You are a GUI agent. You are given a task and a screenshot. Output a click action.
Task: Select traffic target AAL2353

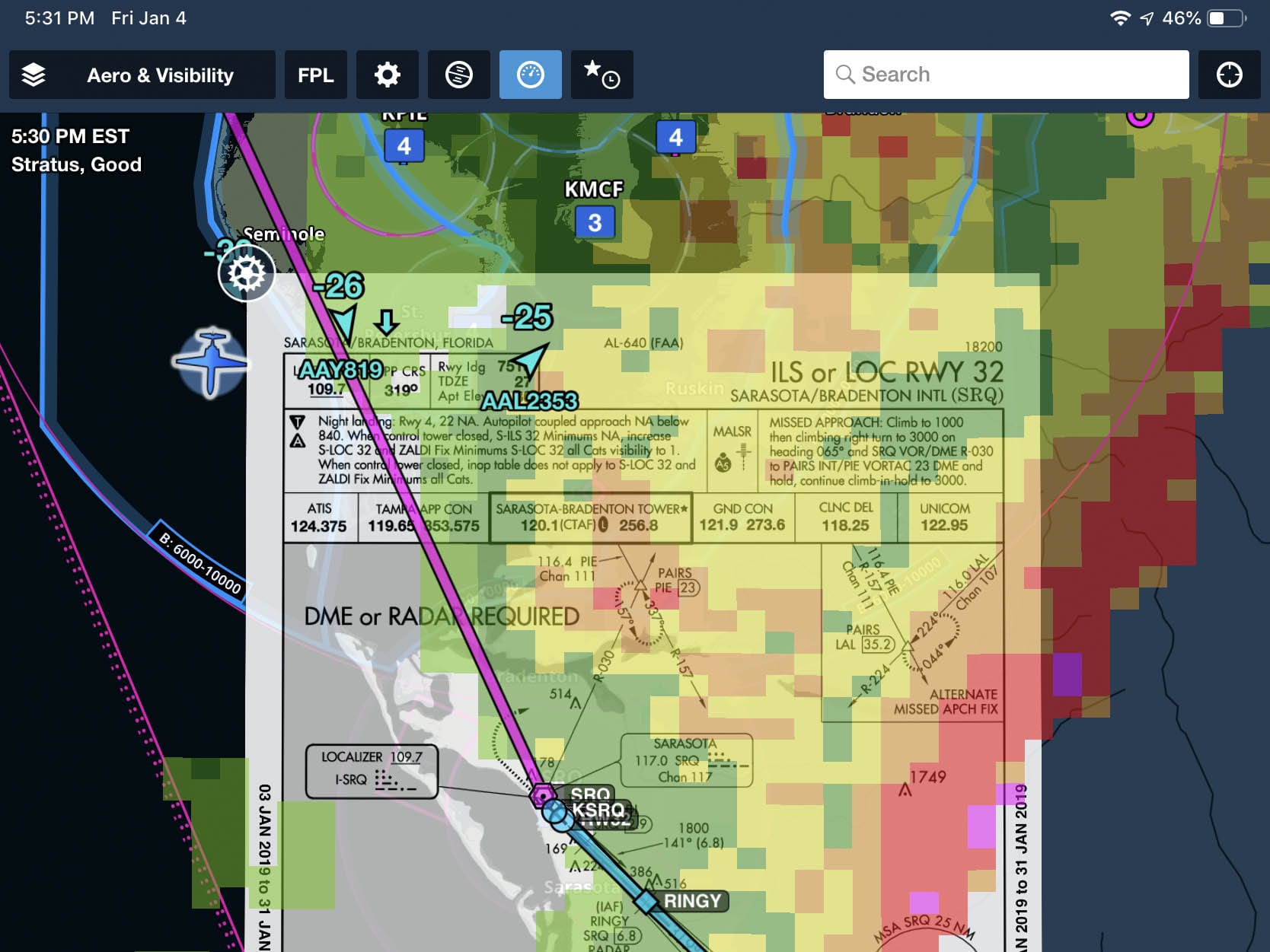tap(530, 400)
